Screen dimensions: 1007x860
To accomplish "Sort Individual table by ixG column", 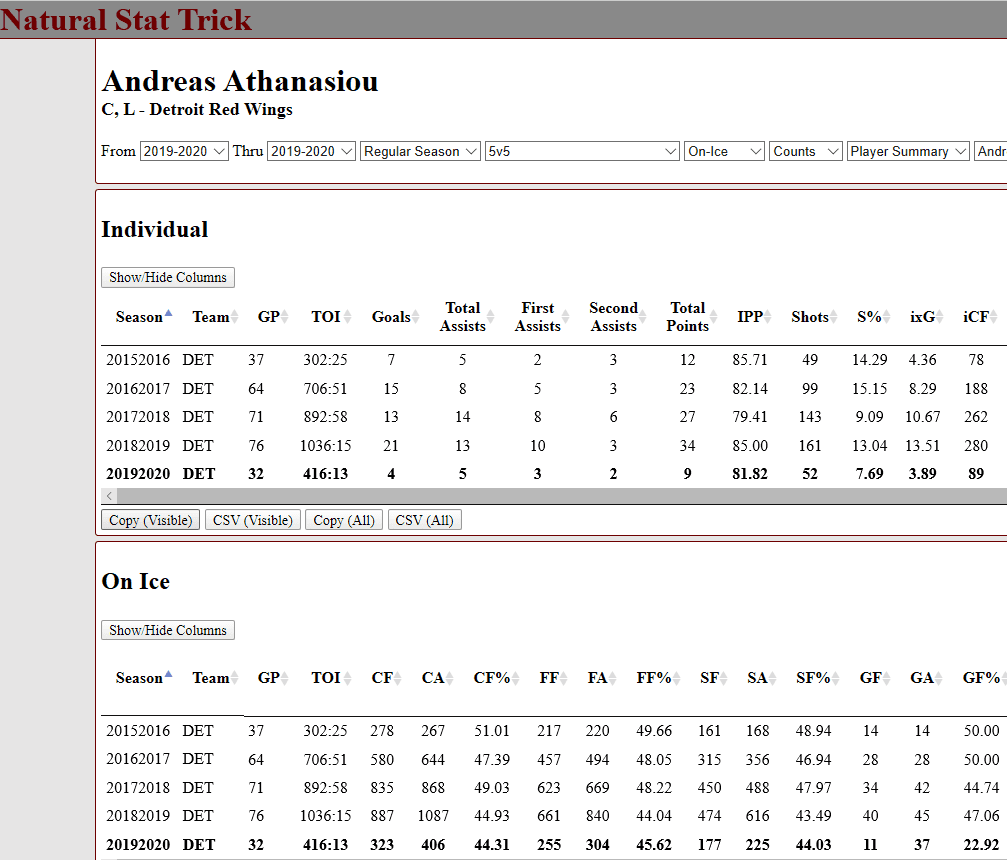I will 923,317.
